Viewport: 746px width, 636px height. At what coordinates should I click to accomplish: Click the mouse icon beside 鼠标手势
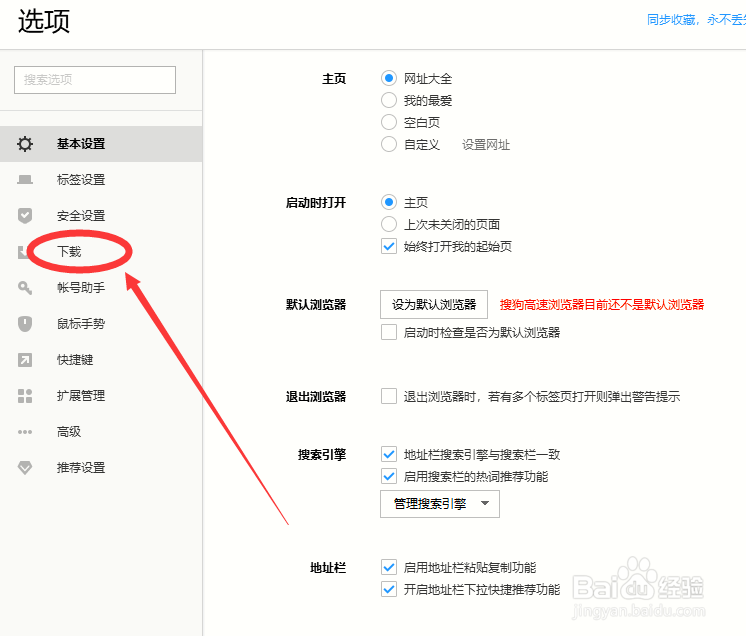(x=25, y=324)
